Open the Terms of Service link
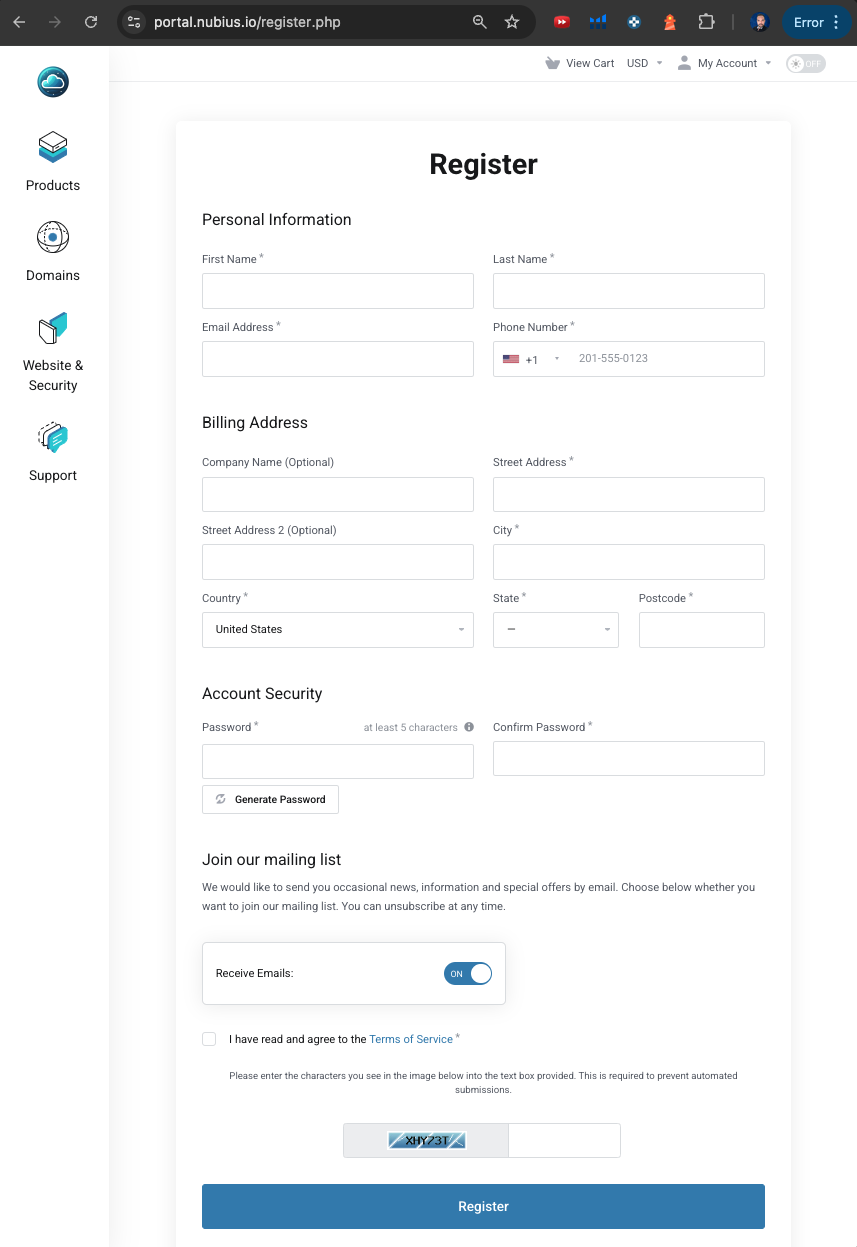 click(411, 1039)
